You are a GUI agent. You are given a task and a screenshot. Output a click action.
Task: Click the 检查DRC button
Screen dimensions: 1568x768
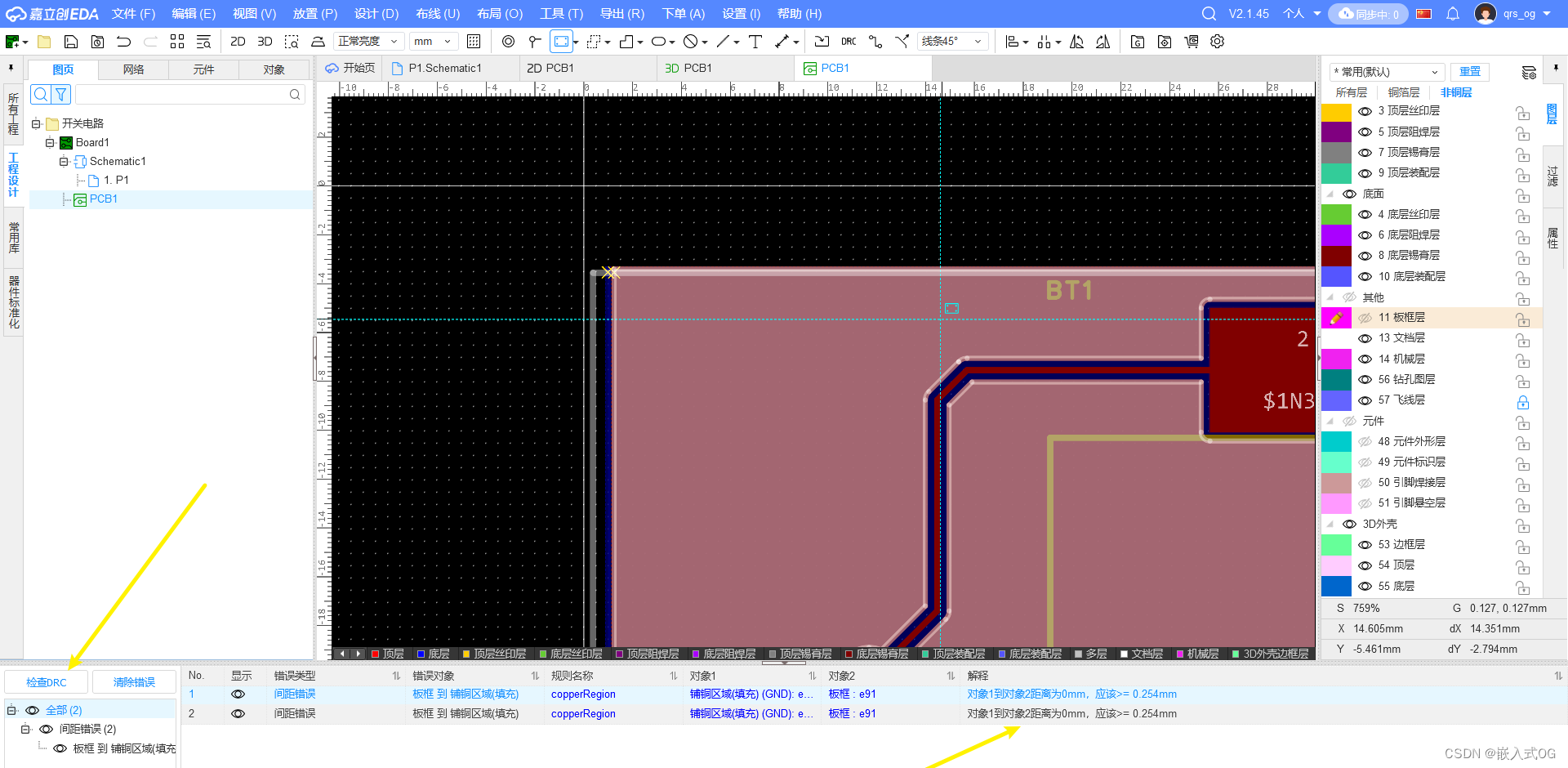point(47,682)
